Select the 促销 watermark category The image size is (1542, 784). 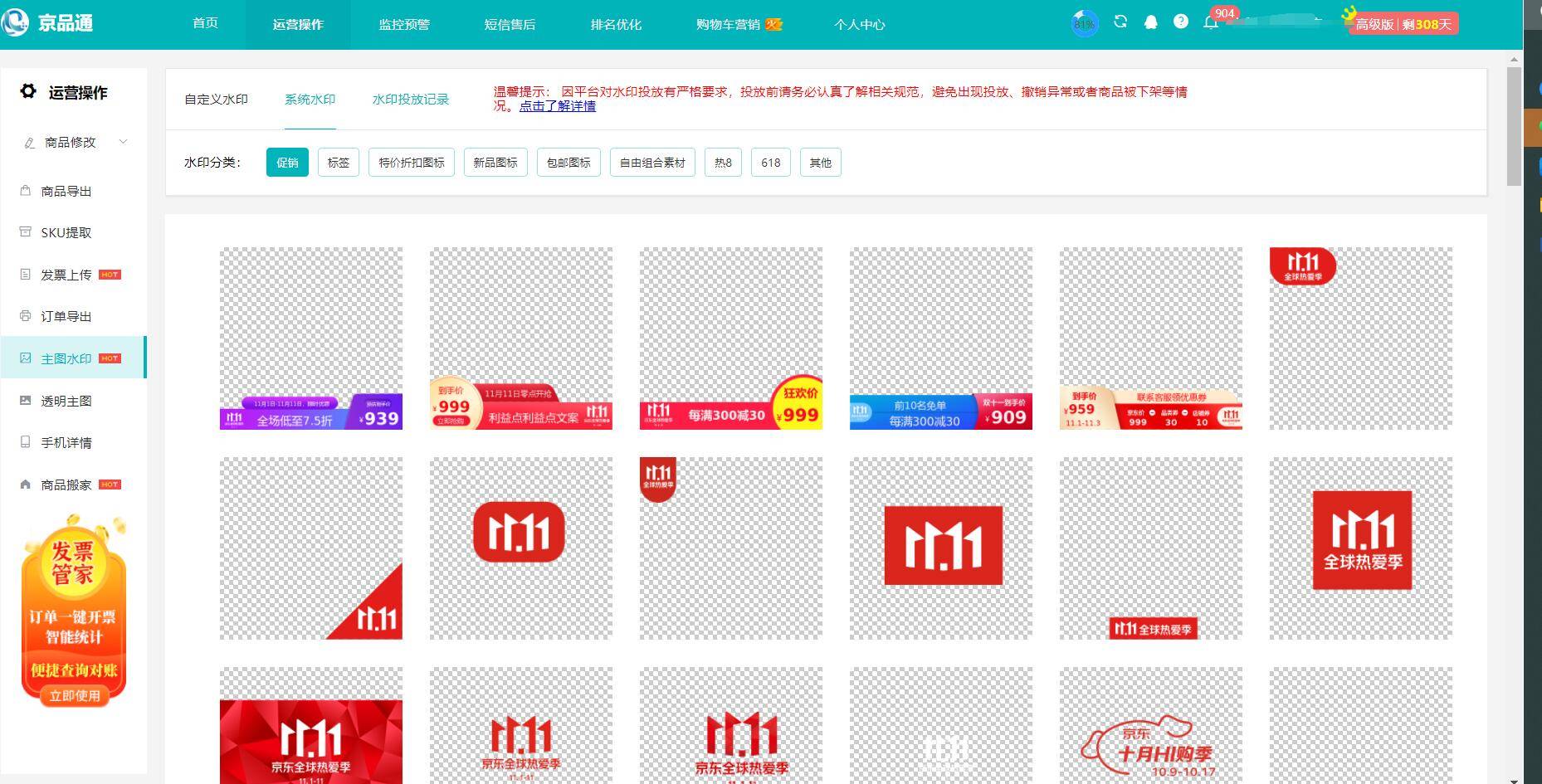(x=287, y=163)
